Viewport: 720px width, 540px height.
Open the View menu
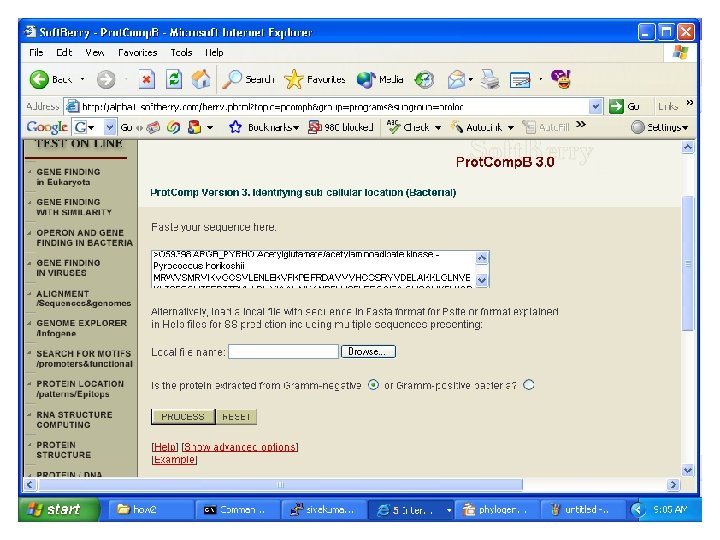tap(95, 53)
